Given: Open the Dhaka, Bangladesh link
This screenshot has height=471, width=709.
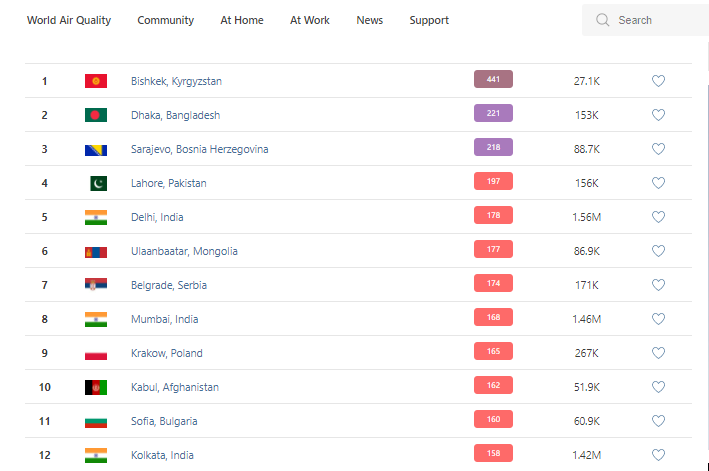Looking at the screenshot, I should coord(175,115).
